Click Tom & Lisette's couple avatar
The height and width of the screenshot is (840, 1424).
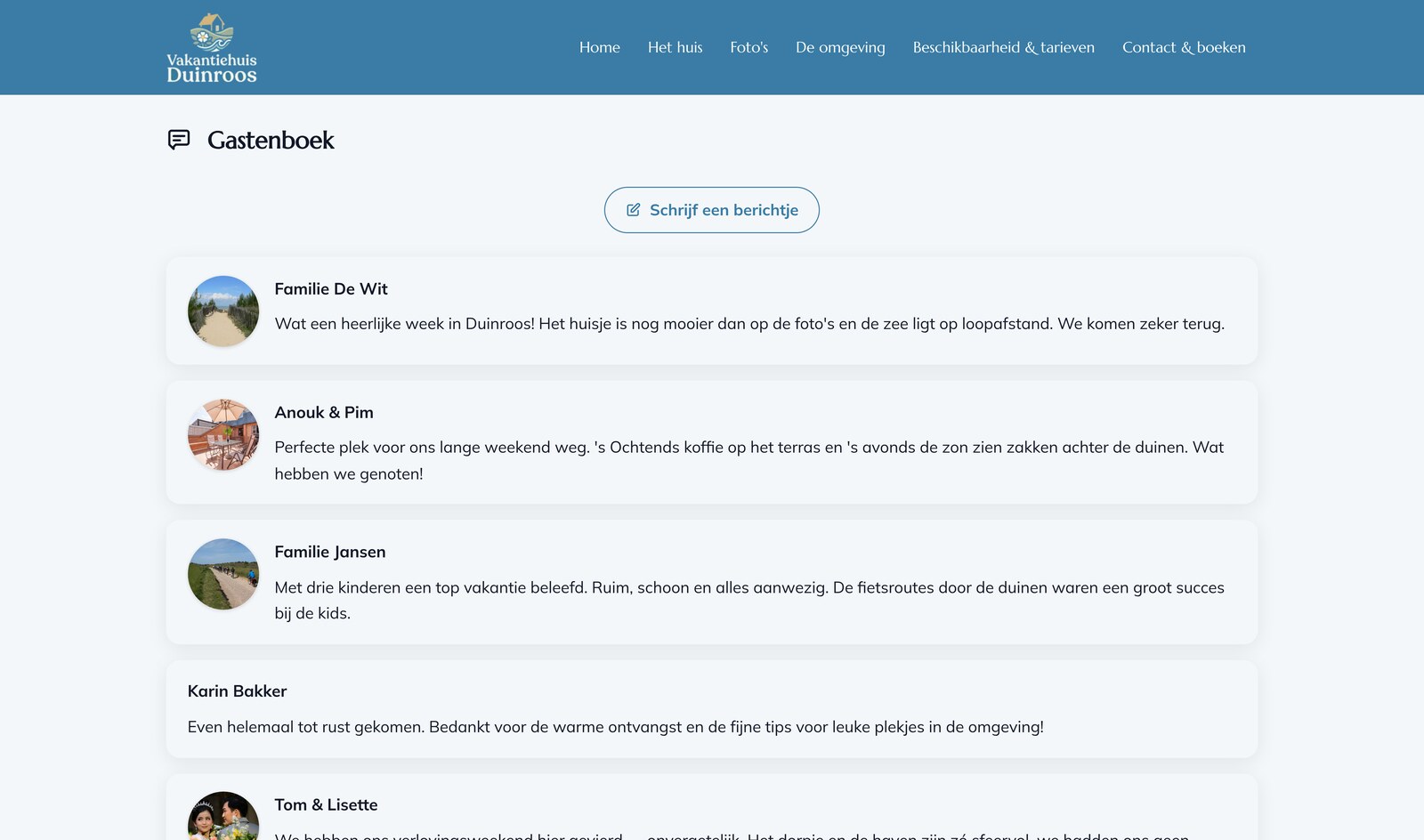pos(223,816)
